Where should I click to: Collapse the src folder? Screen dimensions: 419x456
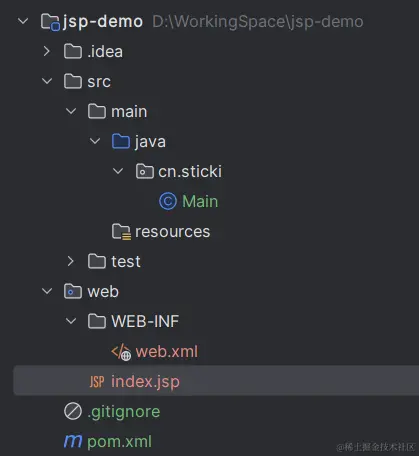[x=47, y=81]
